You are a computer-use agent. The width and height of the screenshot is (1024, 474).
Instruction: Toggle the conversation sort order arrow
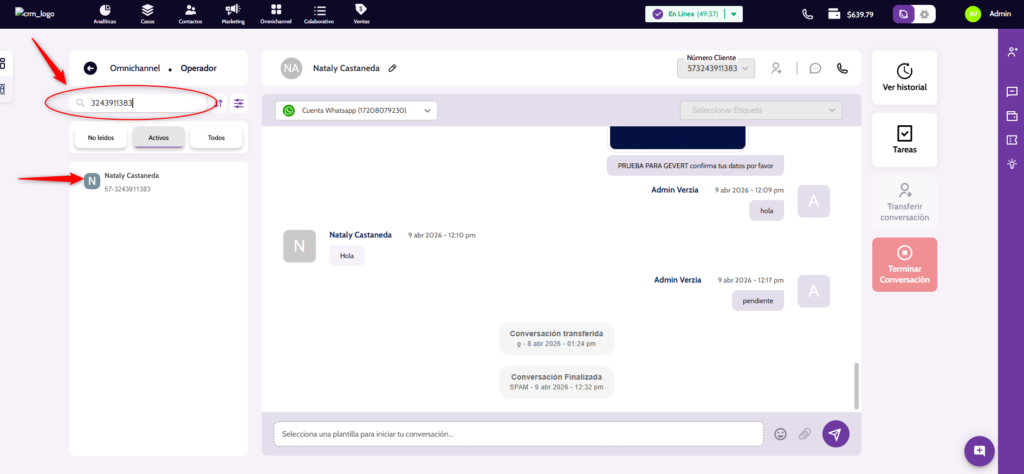click(x=219, y=102)
